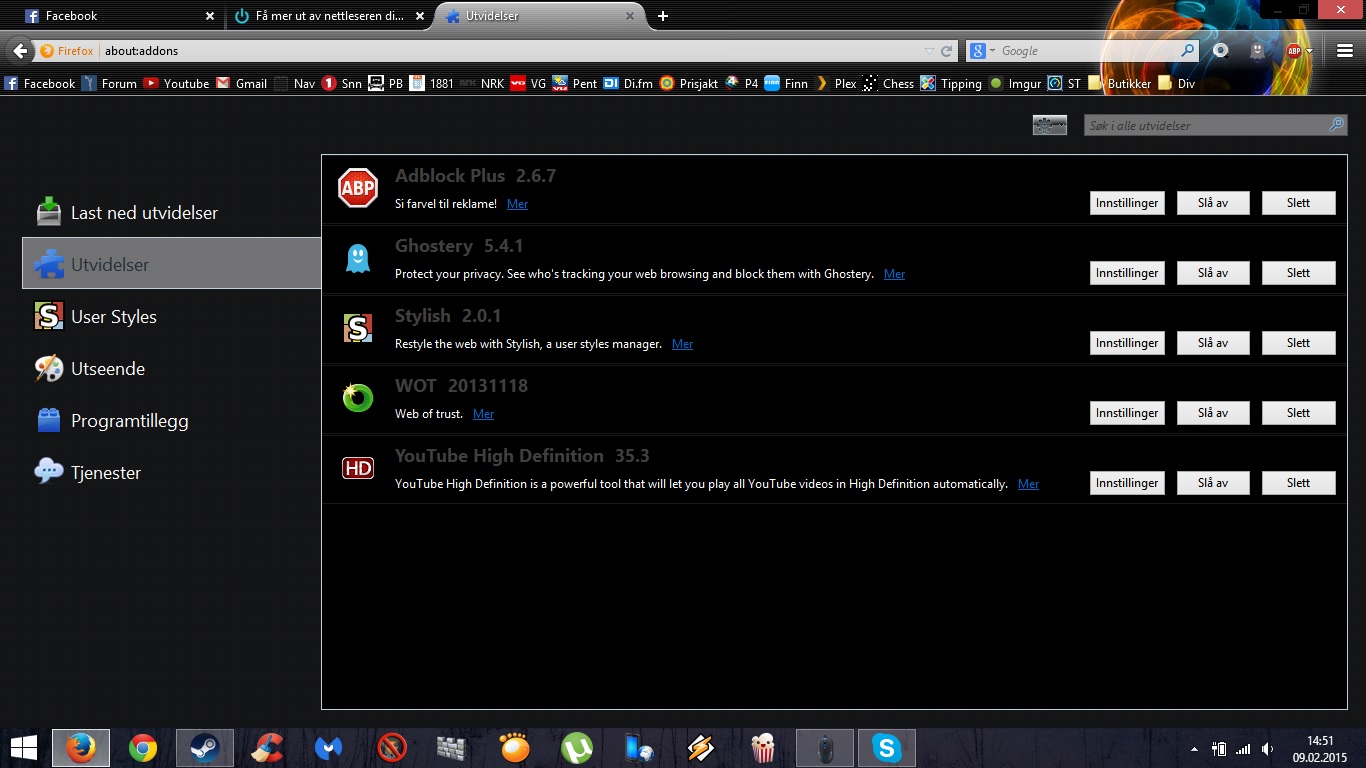Open the Imgur bookmark
The width and height of the screenshot is (1366, 768).
[1015, 84]
